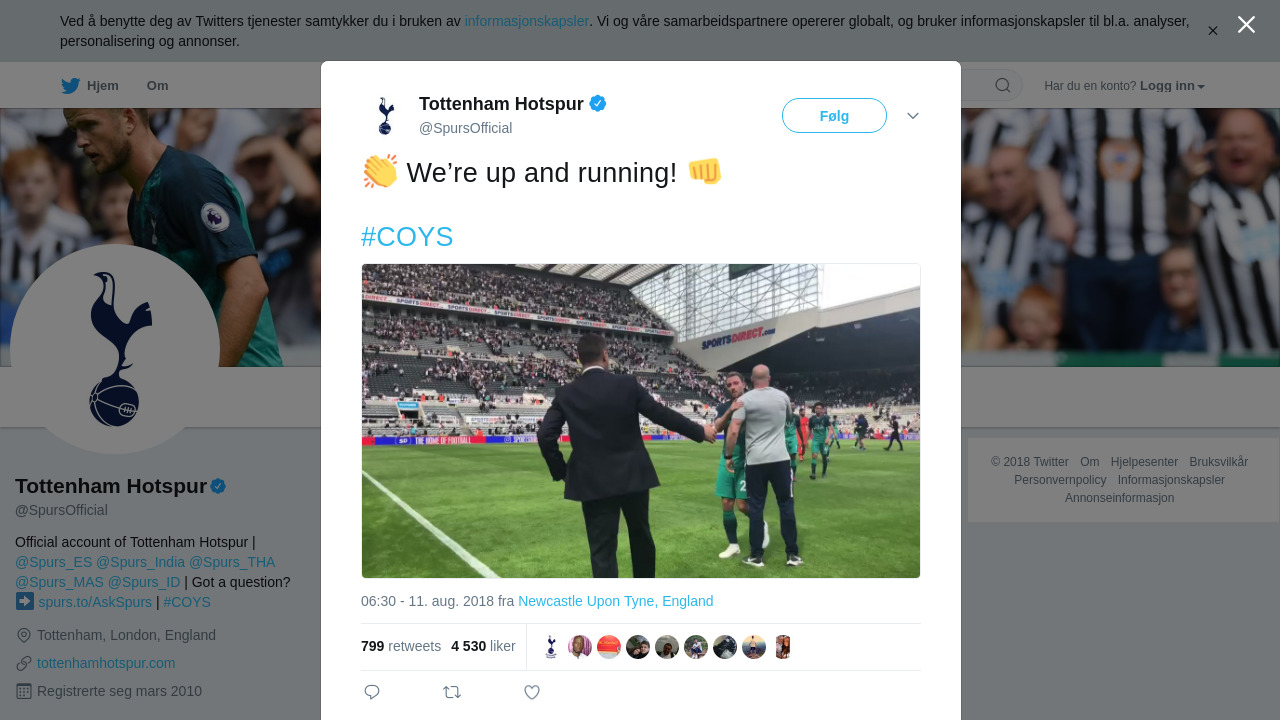Image resolution: width=1280 pixels, height=720 pixels.
Task: Open Newcastle Upon Tyne, England location link
Action: click(616, 601)
